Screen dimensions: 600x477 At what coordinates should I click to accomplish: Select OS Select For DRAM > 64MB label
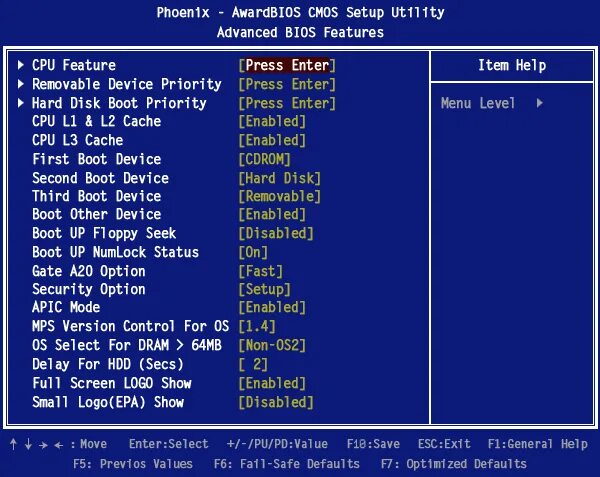click(127, 345)
